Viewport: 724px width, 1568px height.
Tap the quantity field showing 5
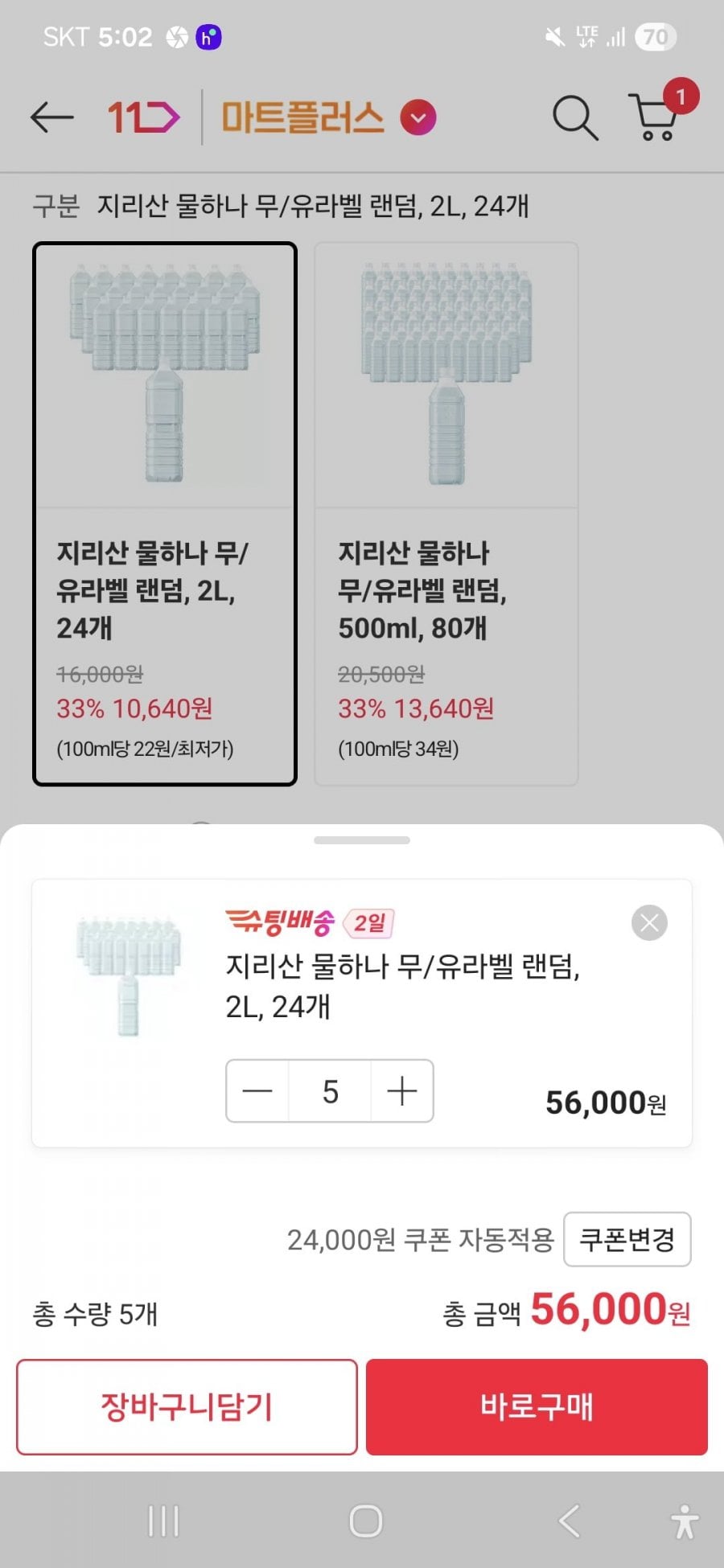(330, 1091)
